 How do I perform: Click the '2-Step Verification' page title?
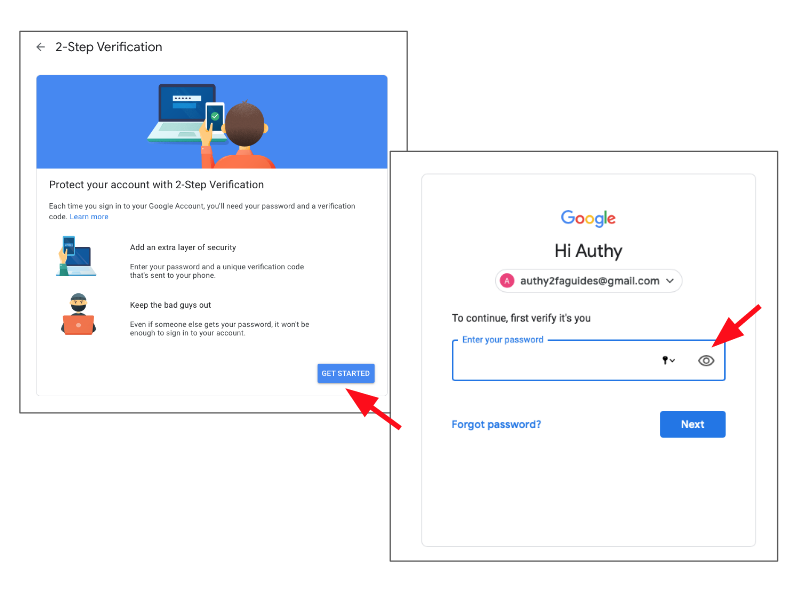[x=109, y=47]
